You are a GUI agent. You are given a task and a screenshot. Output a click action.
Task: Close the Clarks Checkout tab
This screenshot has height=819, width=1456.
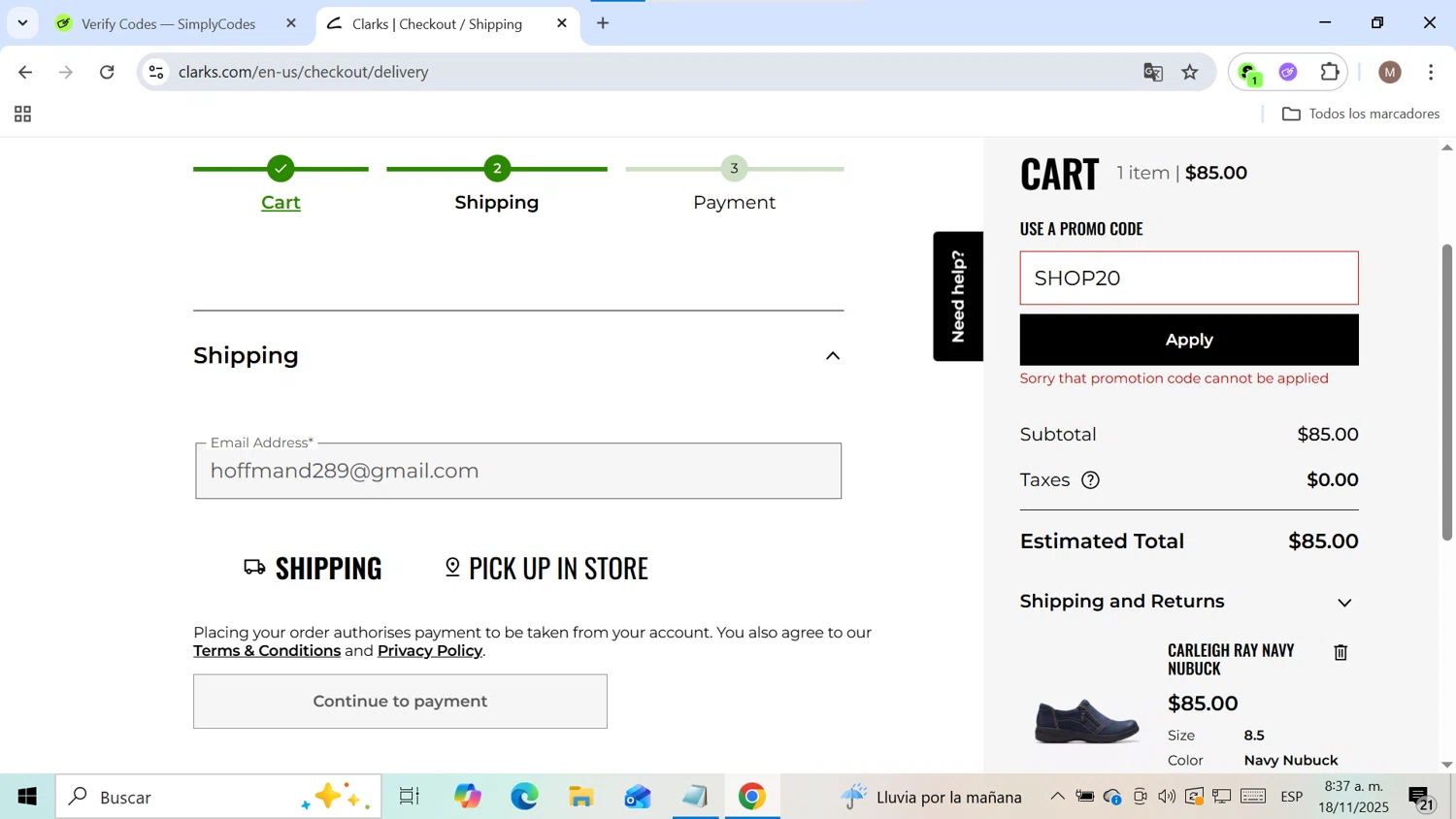click(x=562, y=23)
